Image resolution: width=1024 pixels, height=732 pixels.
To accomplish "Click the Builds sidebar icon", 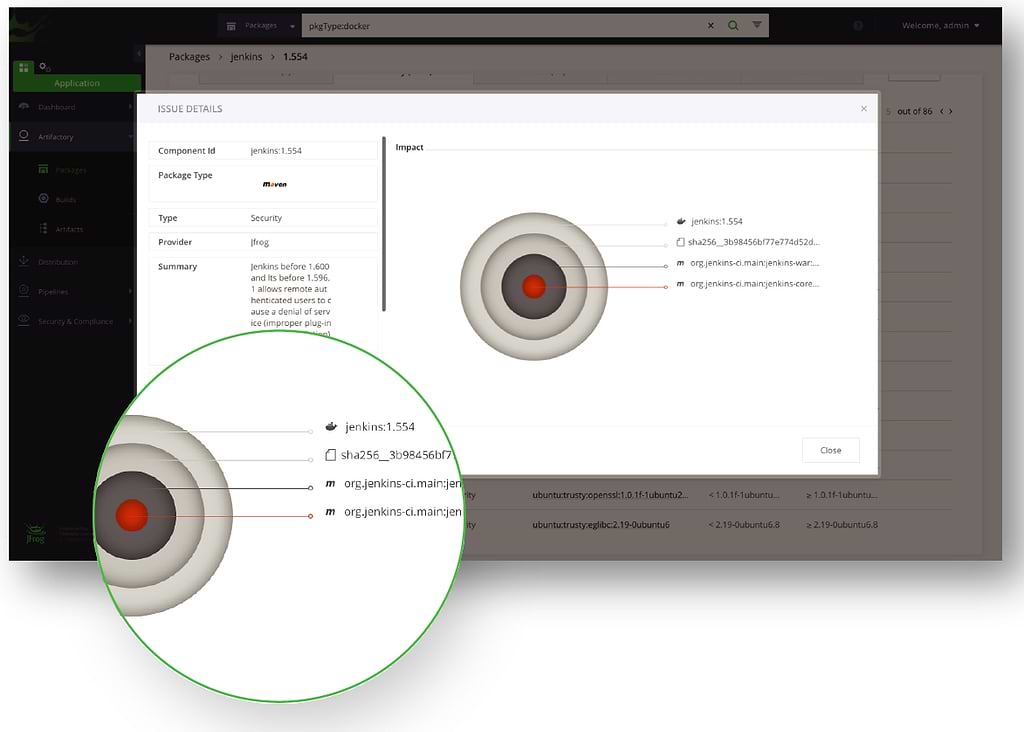I will [x=43, y=199].
